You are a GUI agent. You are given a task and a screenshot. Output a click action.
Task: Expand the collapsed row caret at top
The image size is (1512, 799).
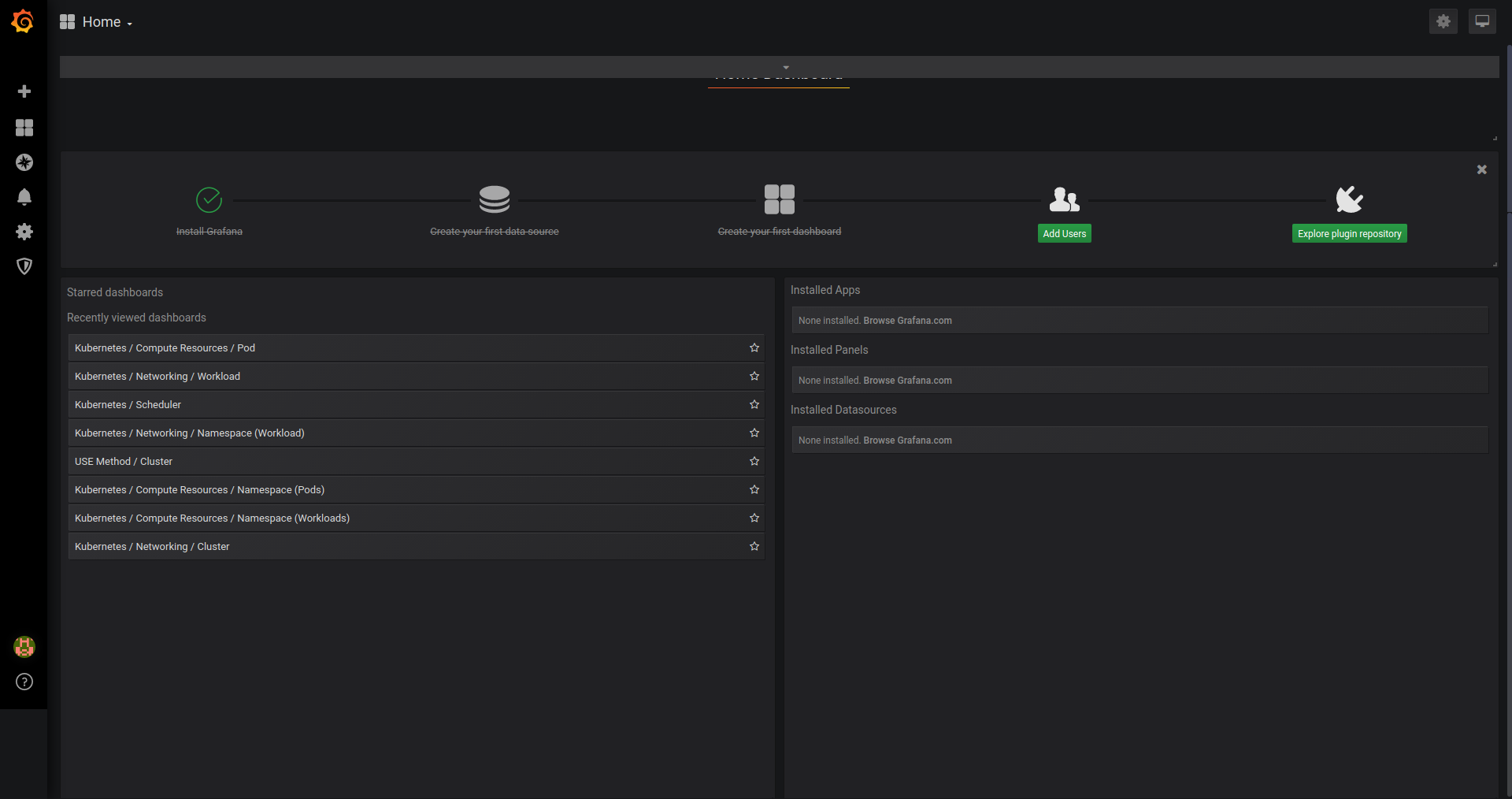786,67
